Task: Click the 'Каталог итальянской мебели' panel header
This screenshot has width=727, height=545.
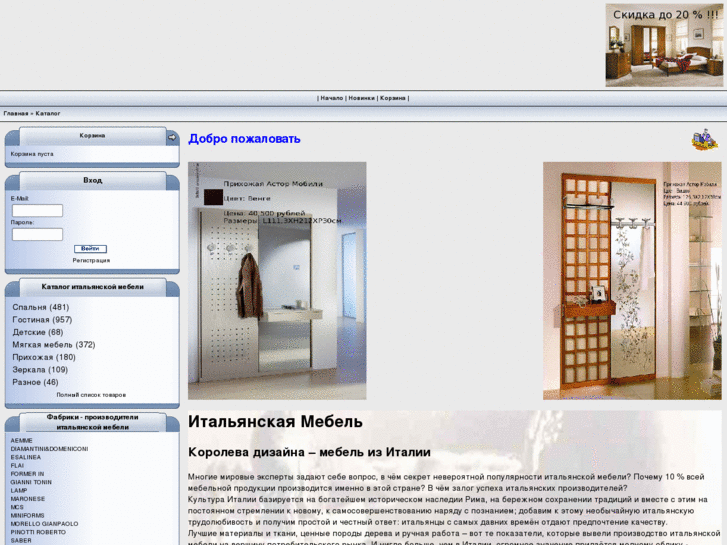Action: [93, 287]
